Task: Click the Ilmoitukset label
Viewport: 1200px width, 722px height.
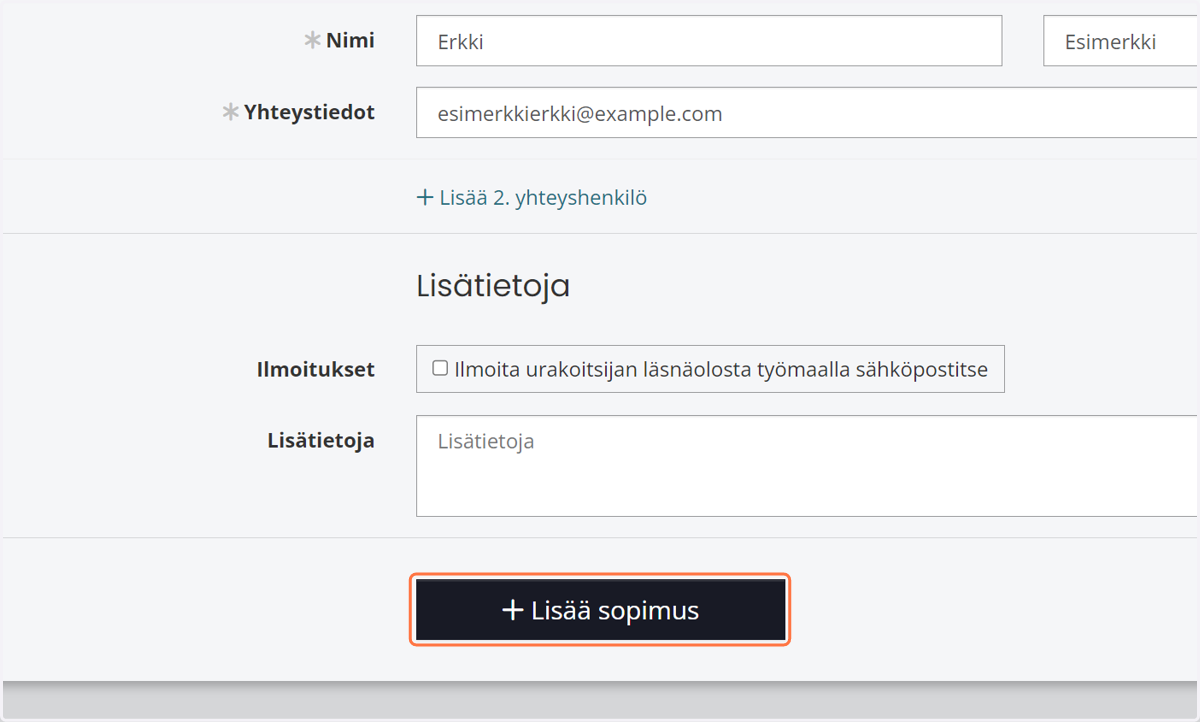Action: coord(316,369)
